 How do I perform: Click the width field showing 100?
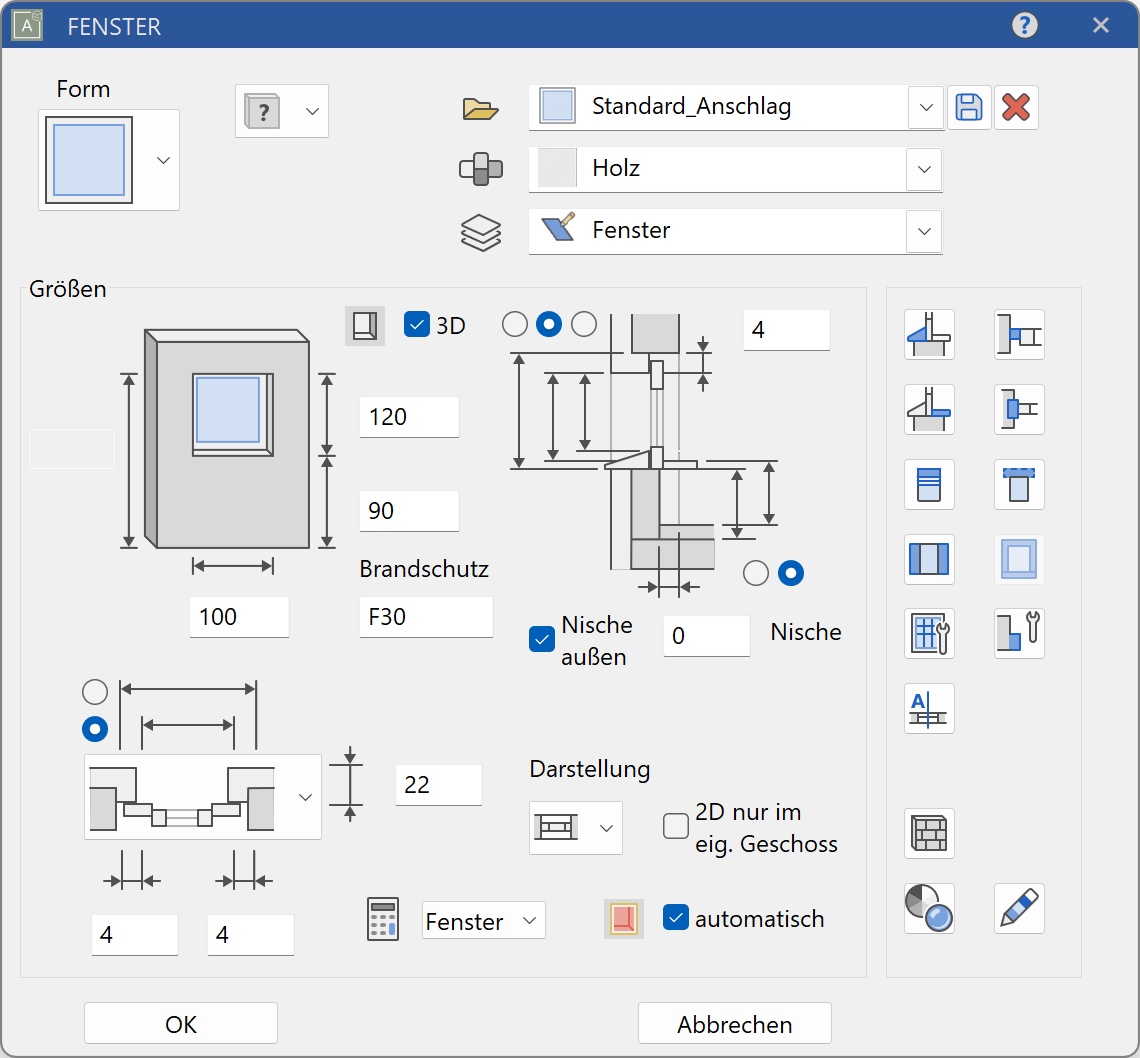pos(239,617)
